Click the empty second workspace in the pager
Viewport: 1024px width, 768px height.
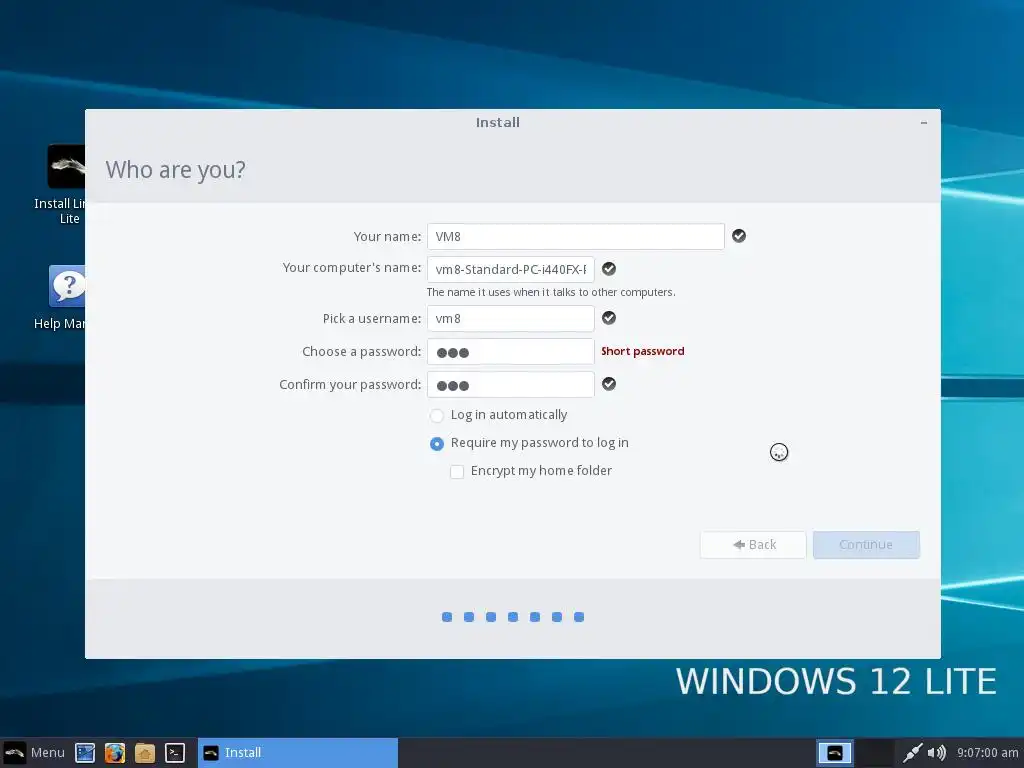pyautogui.click(x=875, y=753)
